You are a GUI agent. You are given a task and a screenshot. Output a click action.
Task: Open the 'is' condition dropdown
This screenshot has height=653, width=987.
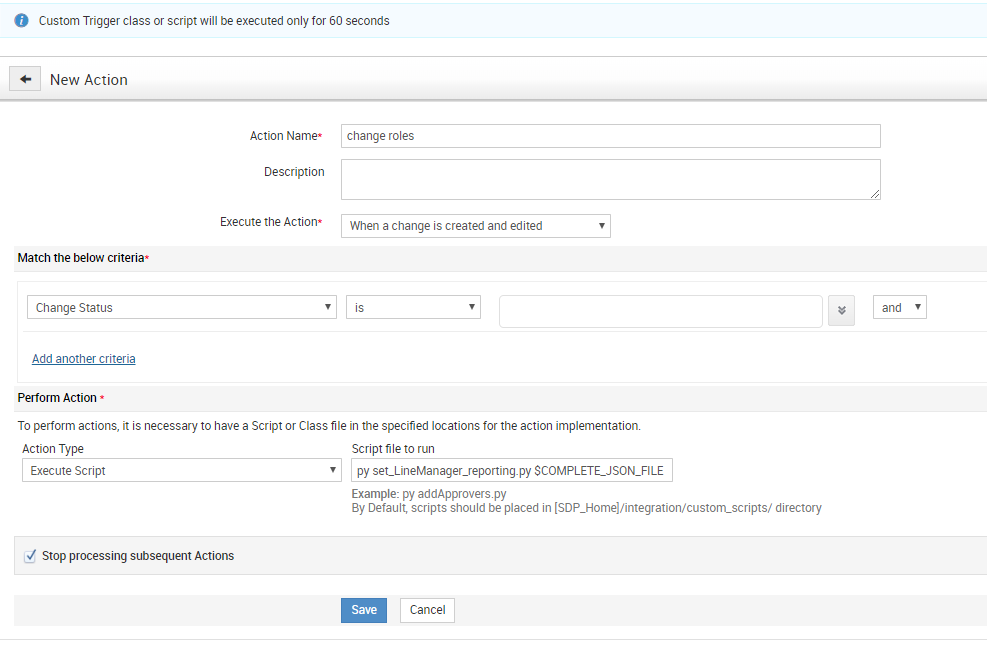413,308
